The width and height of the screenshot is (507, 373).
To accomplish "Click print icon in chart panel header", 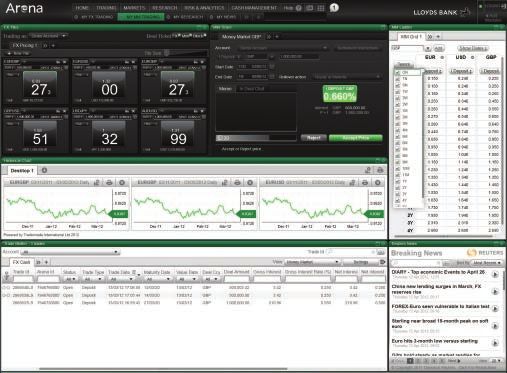I will pyautogui.click(x=380, y=170).
